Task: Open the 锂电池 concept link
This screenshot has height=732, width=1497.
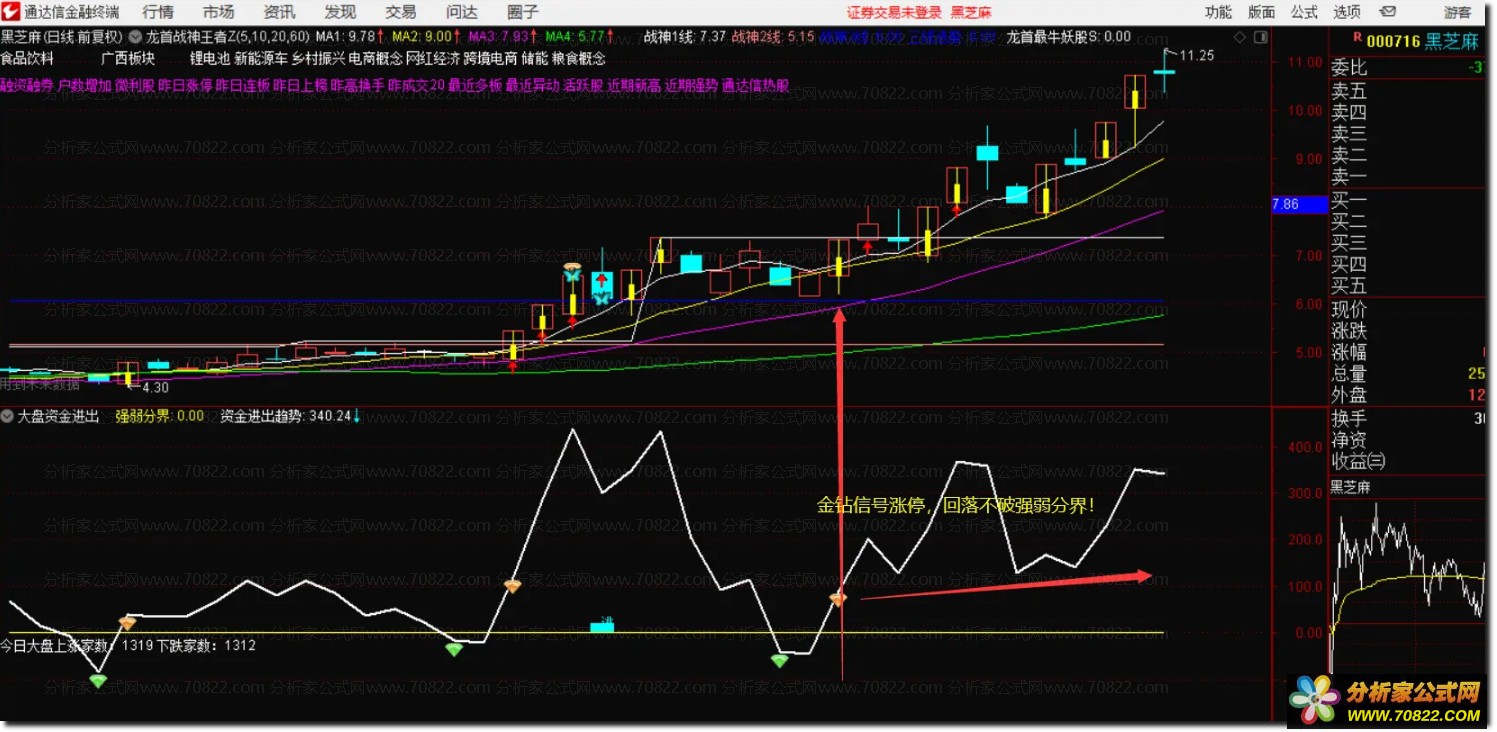Action: pyautogui.click(x=210, y=59)
